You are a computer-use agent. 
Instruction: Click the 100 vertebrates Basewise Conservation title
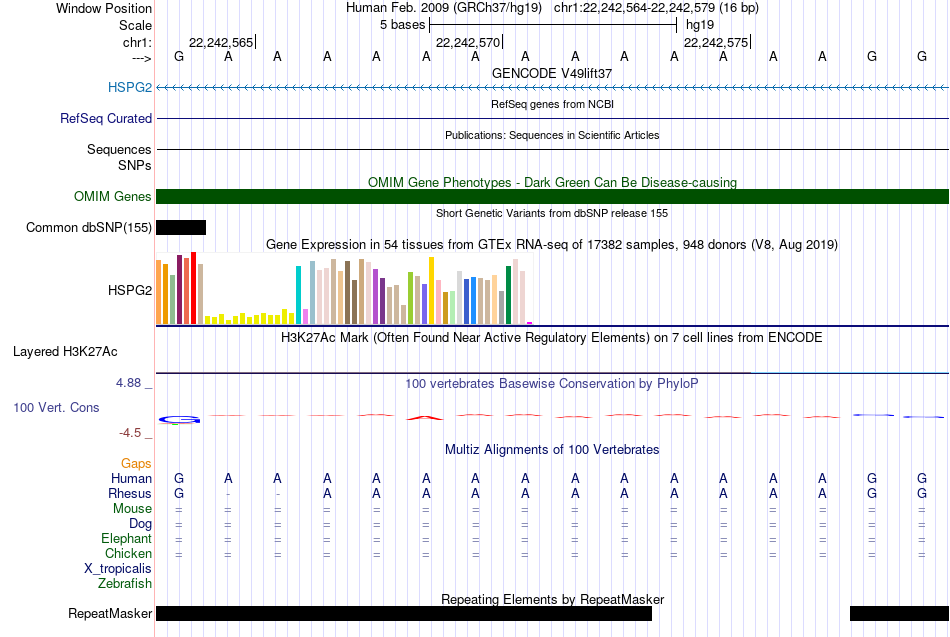point(552,384)
